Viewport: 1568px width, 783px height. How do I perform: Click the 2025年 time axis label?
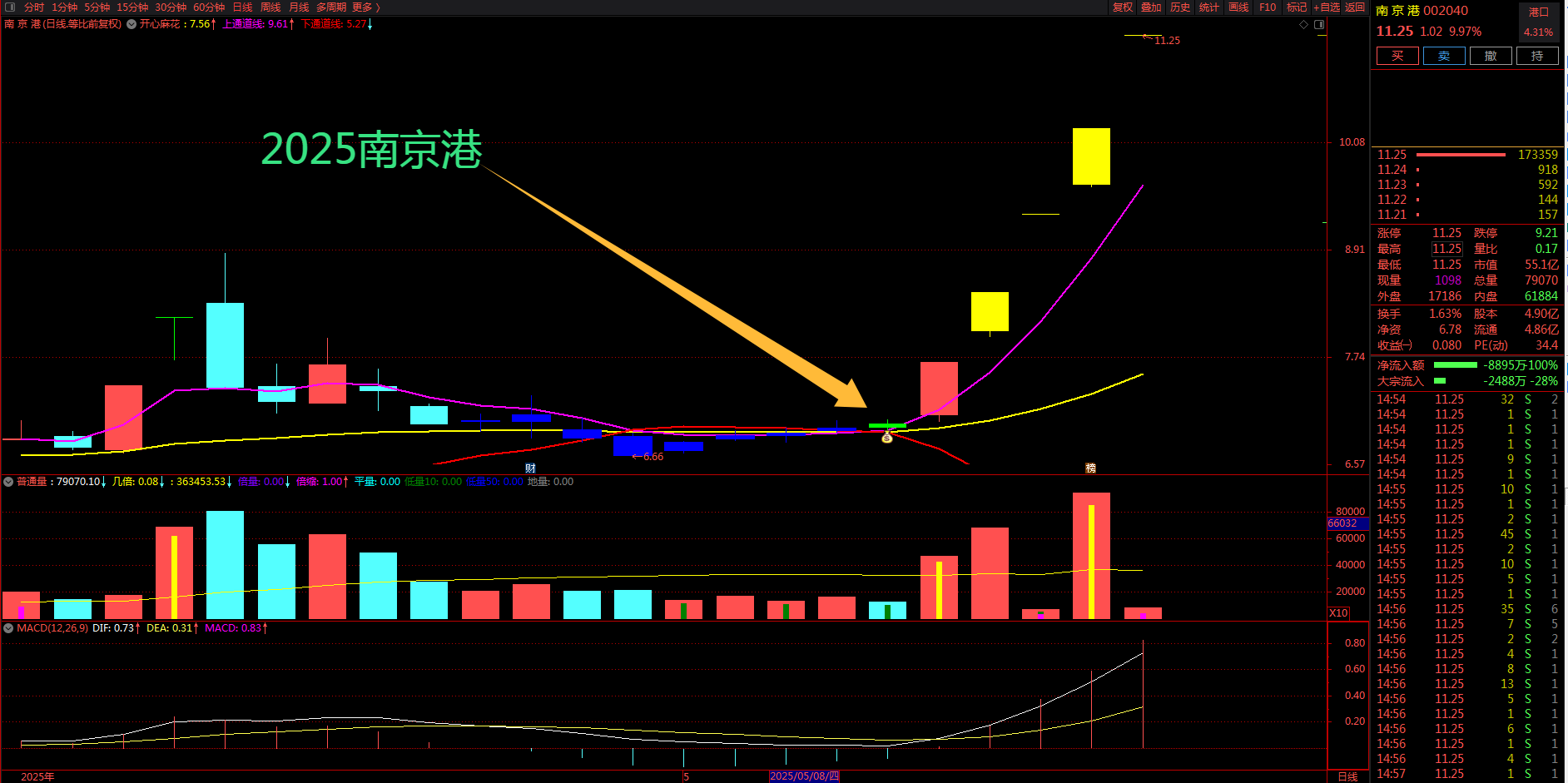click(x=37, y=776)
